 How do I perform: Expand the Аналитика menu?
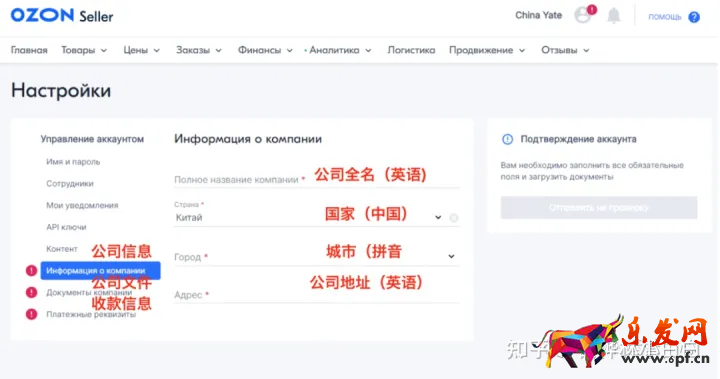[340, 50]
